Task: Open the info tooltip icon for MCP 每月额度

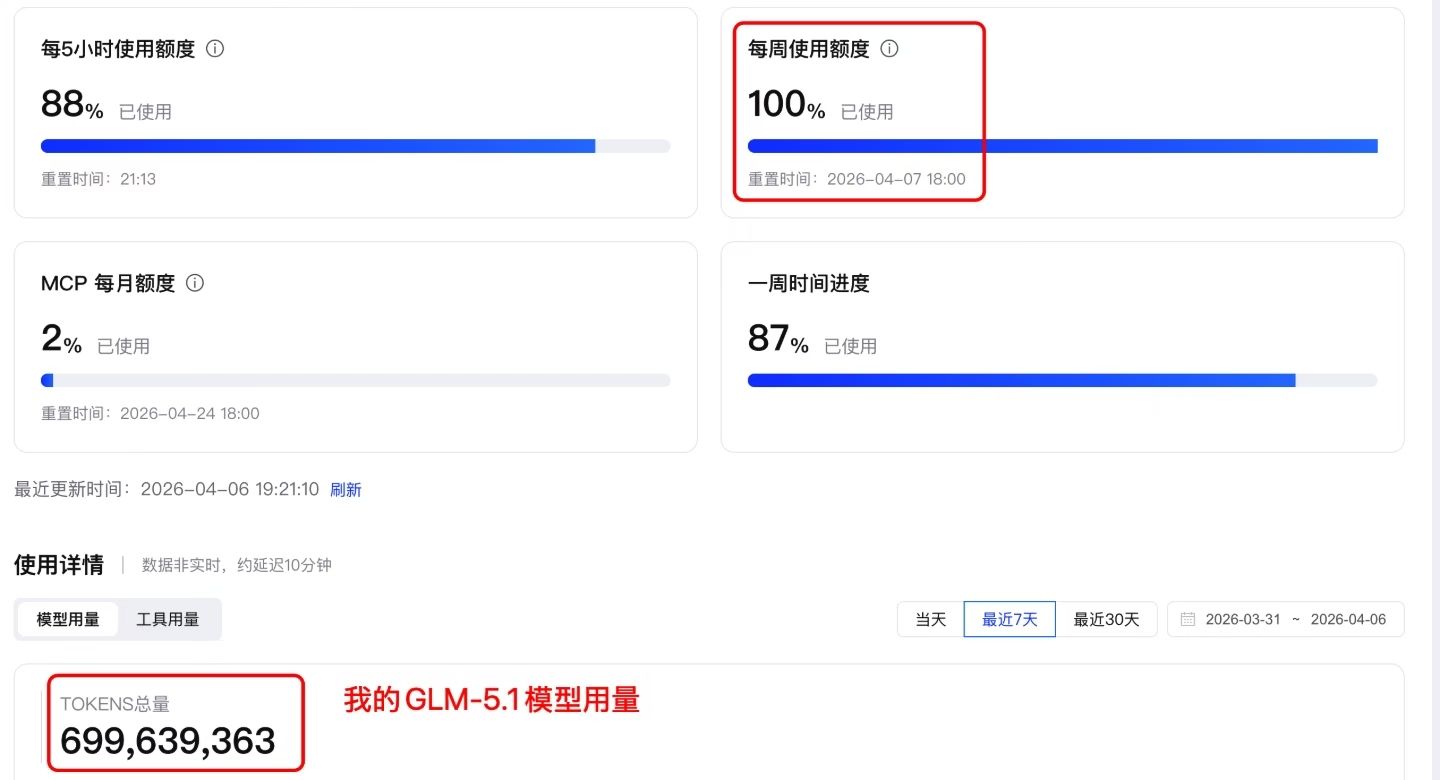Action: [x=195, y=283]
